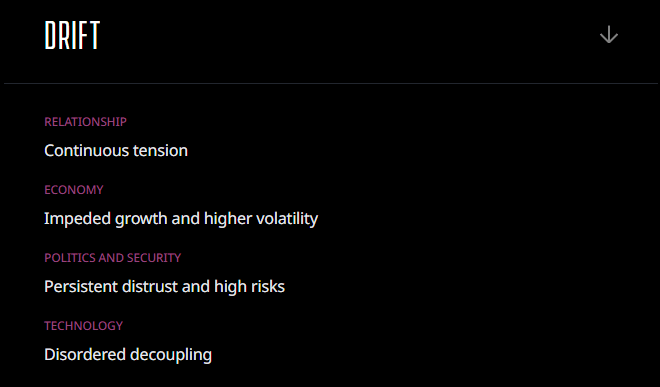Click the Disordered decoupling text
Screen dimensions: 660x387
click(128, 355)
